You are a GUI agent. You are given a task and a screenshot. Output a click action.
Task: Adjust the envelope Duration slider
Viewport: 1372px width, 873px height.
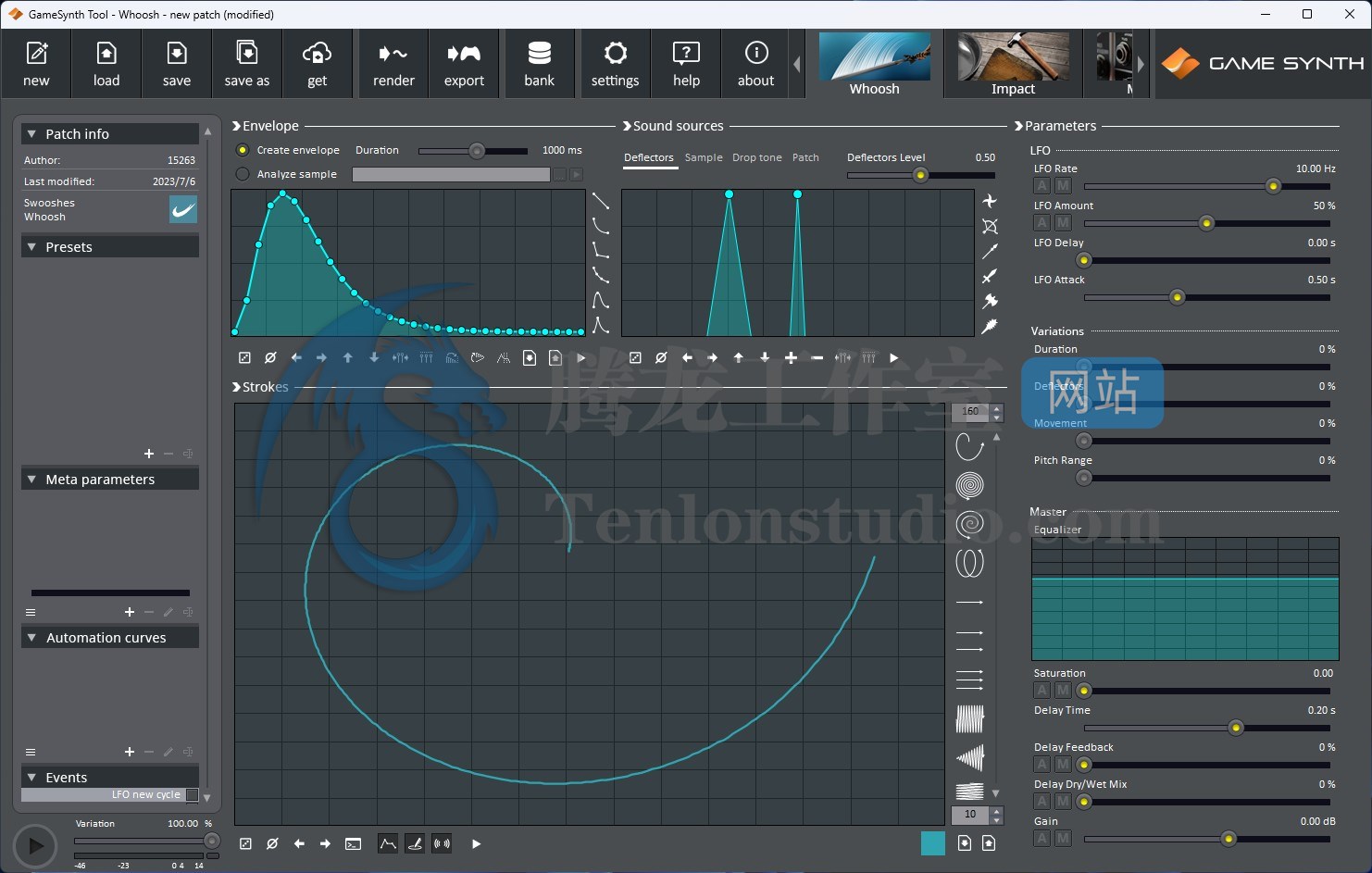(473, 151)
